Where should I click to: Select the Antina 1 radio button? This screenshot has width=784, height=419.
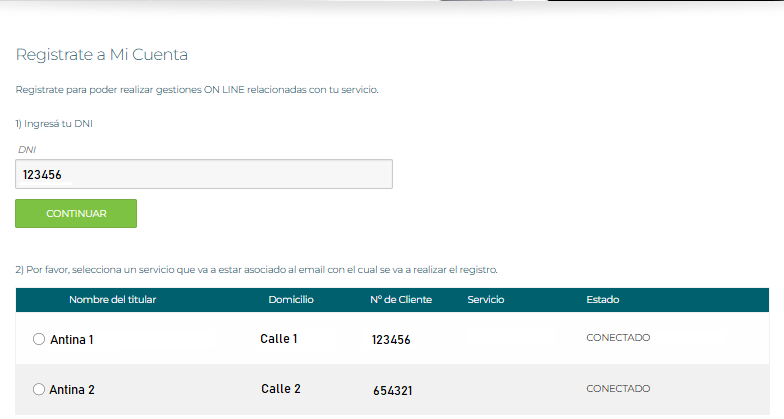(39, 339)
